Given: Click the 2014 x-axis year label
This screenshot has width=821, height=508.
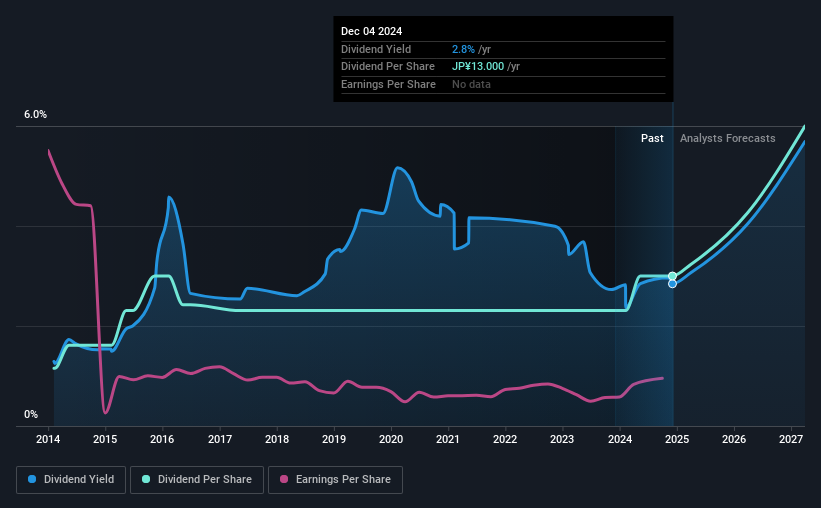Looking at the screenshot, I should click(49, 439).
